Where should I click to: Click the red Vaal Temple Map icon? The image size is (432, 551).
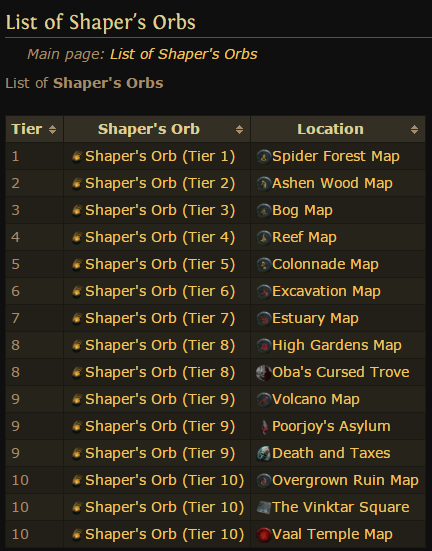click(264, 534)
